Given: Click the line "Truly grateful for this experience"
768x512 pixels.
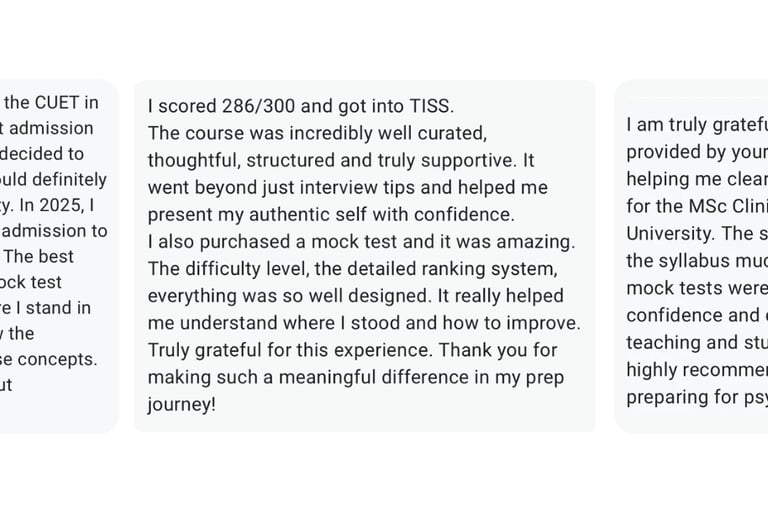Looking at the screenshot, I should pyautogui.click(x=290, y=350).
